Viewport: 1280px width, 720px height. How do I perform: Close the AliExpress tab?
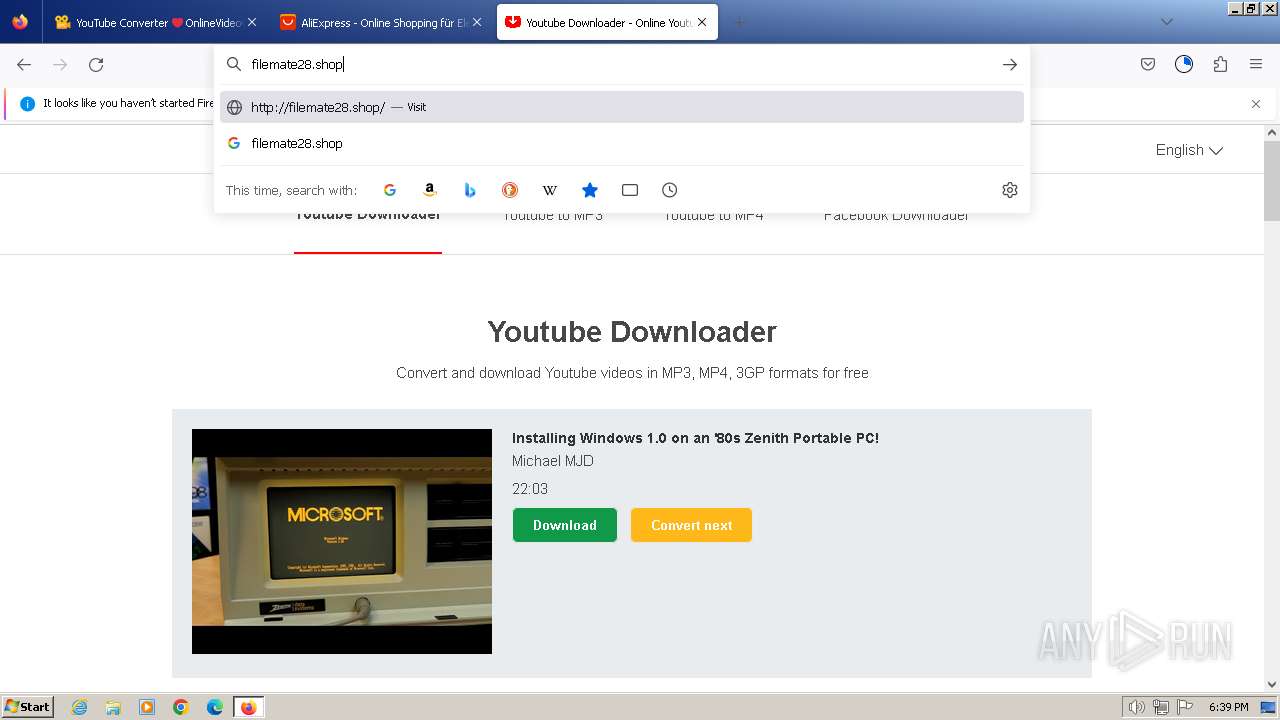477,22
